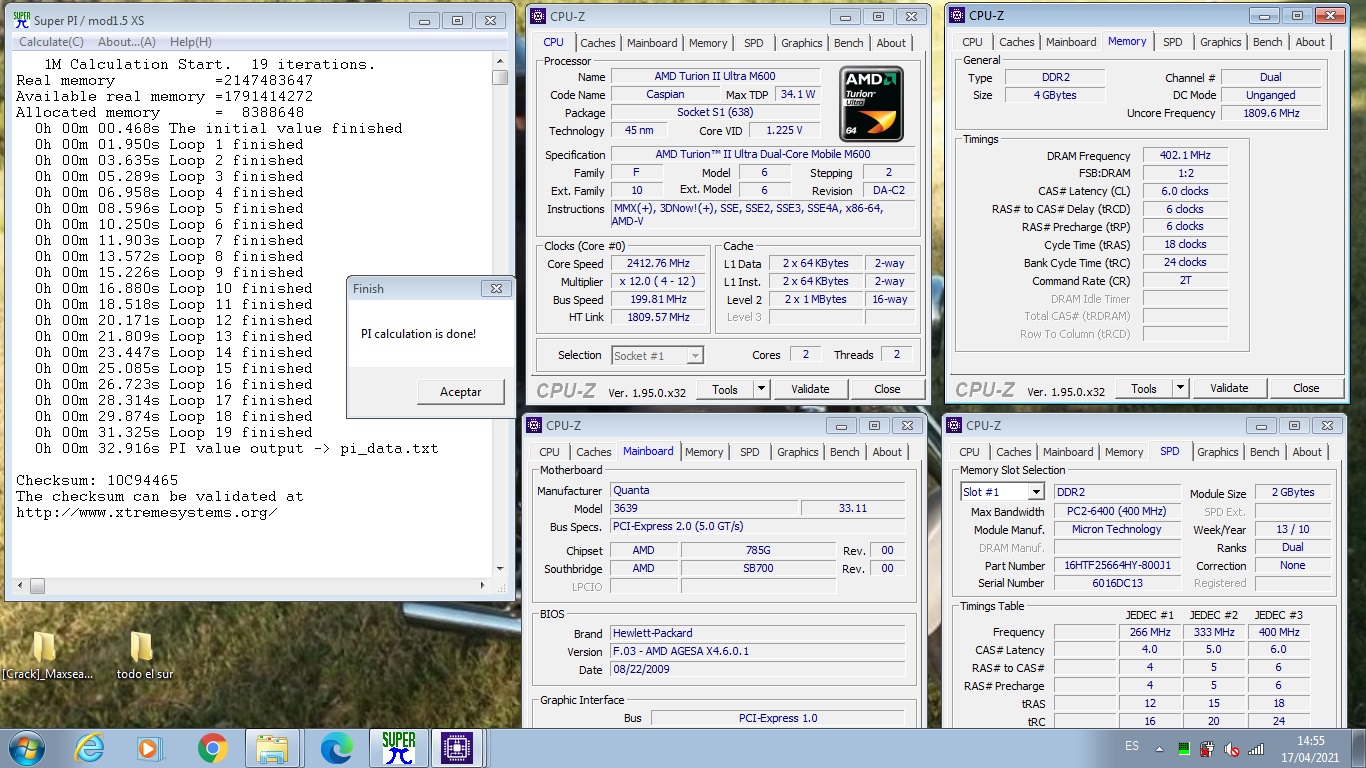Open the wireless network signal icon
The height and width of the screenshot is (768, 1366).
coord(1256,748)
